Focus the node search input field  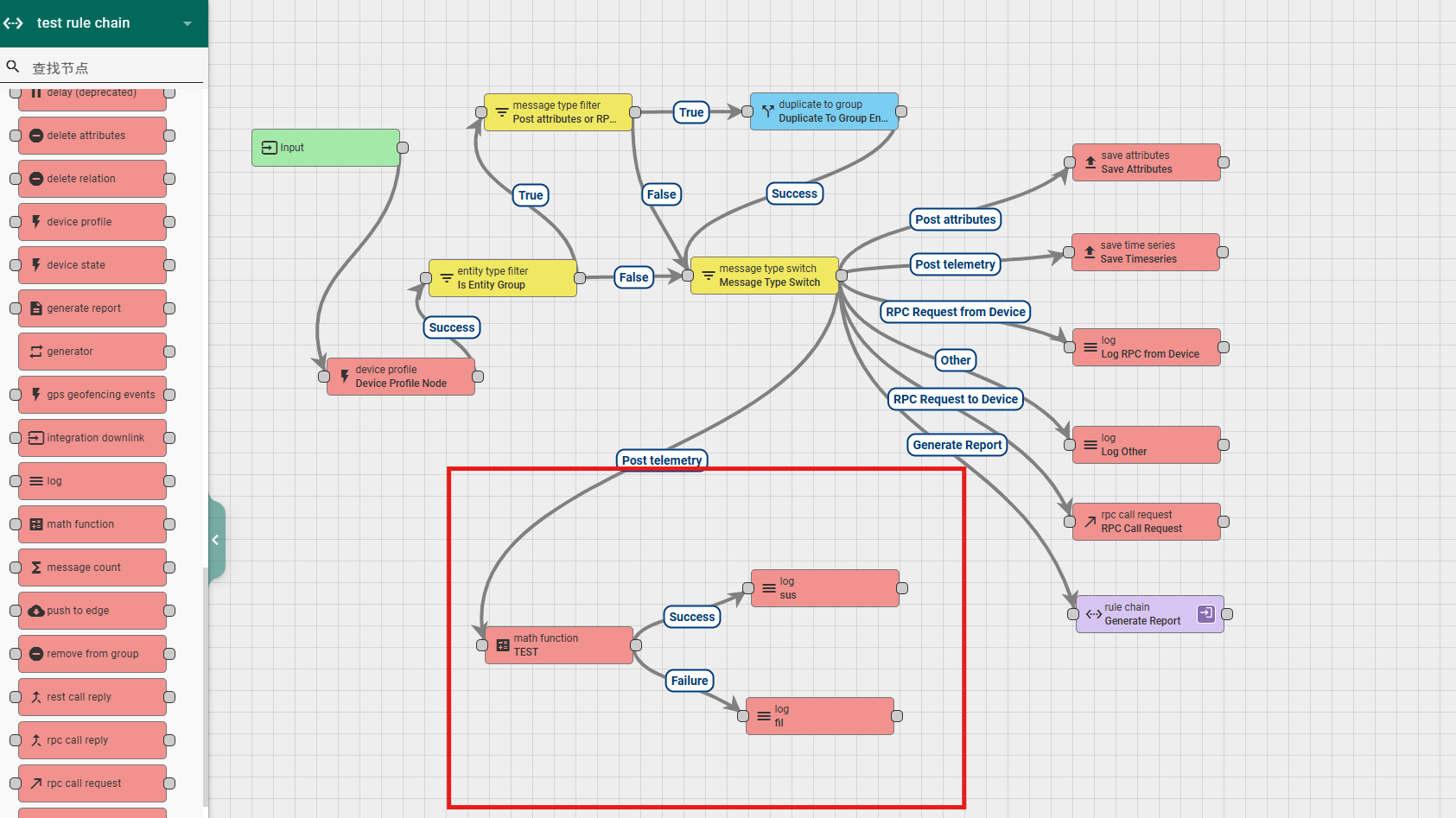[x=112, y=67]
